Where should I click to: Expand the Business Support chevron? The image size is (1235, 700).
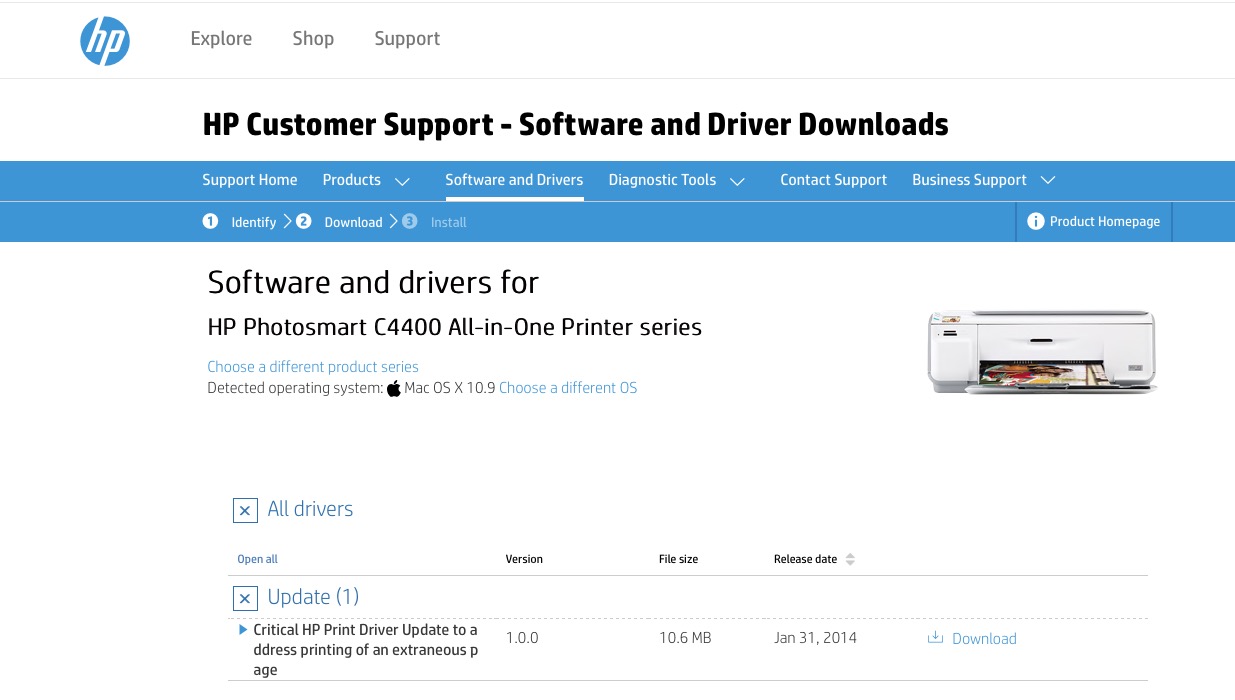[1048, 182]
